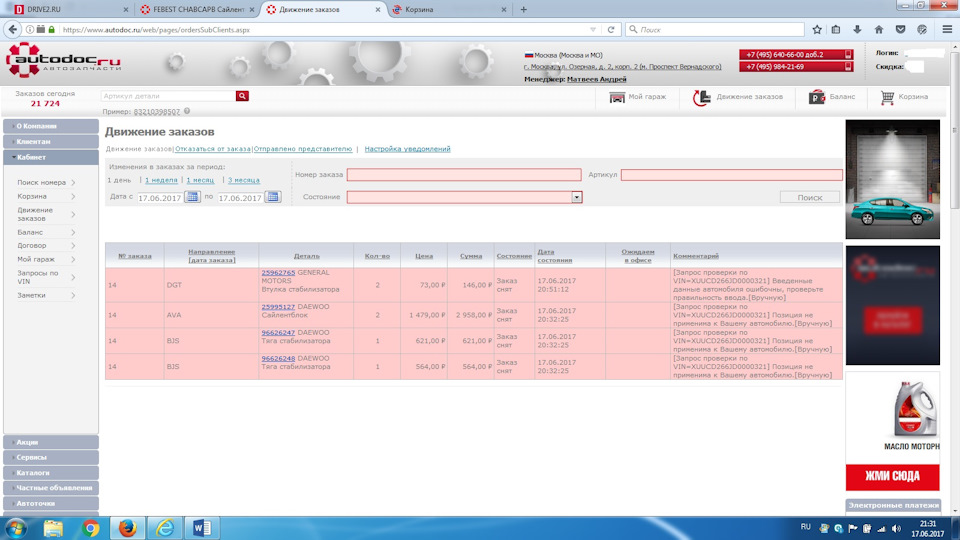Viewport: 960px width, 540px height.
Task: Open Windows Start button
Action: 15,528
